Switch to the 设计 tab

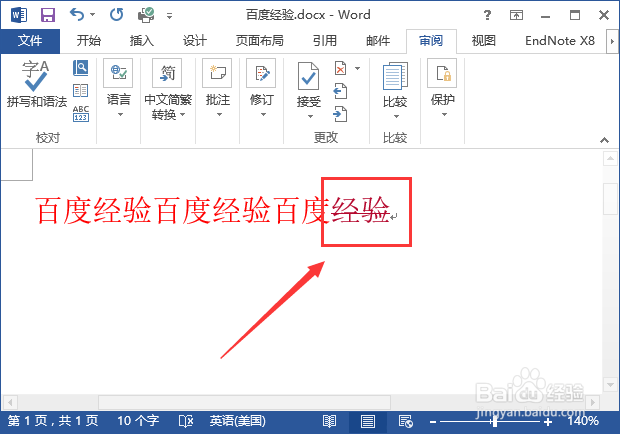click(195, 41)
